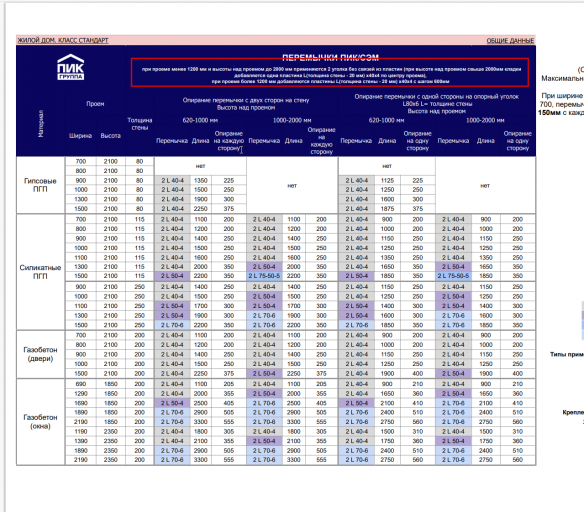Select the 'Гипсовые ПГП' material cell

(40, 185)
